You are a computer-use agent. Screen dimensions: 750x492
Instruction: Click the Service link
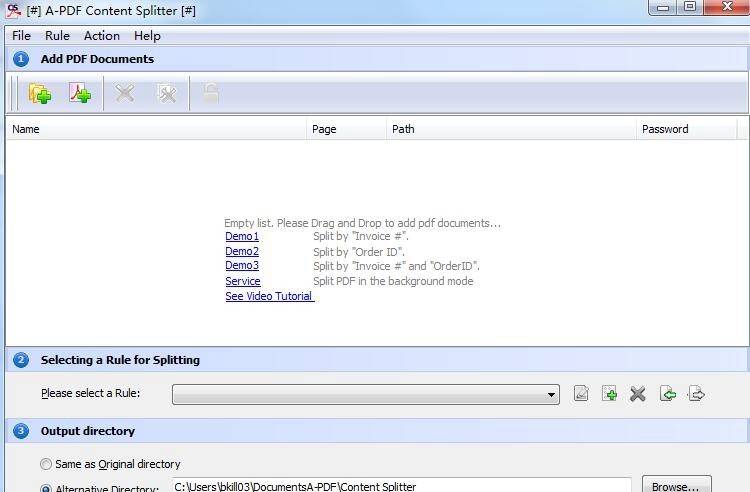click(243, 281)
